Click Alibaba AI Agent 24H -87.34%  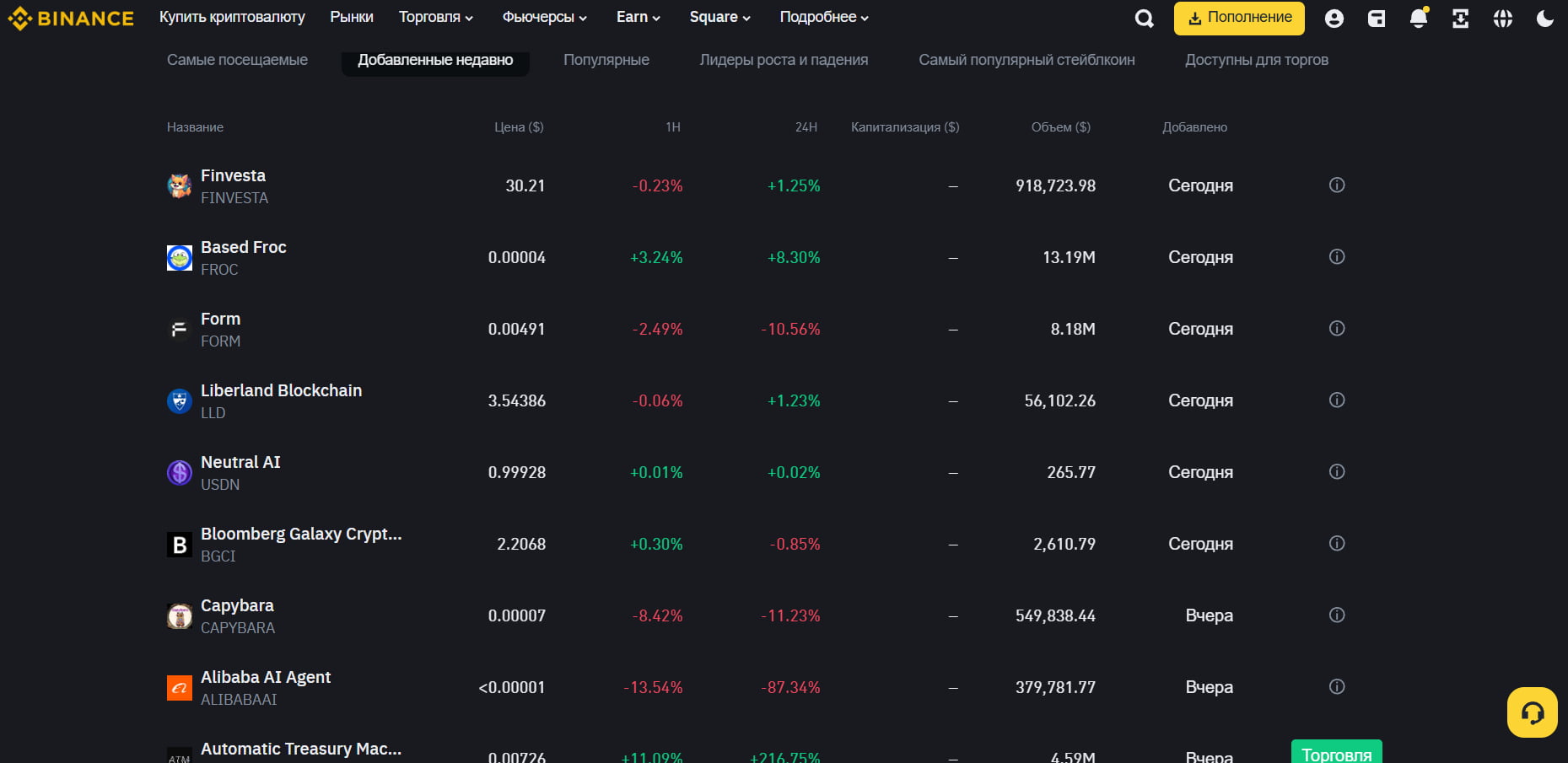coord(790,687)
